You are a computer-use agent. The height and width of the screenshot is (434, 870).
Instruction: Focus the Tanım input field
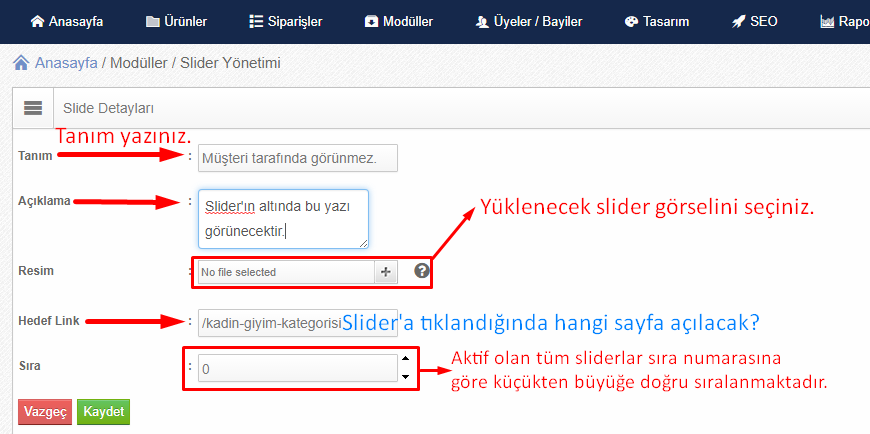click(298, 158)
